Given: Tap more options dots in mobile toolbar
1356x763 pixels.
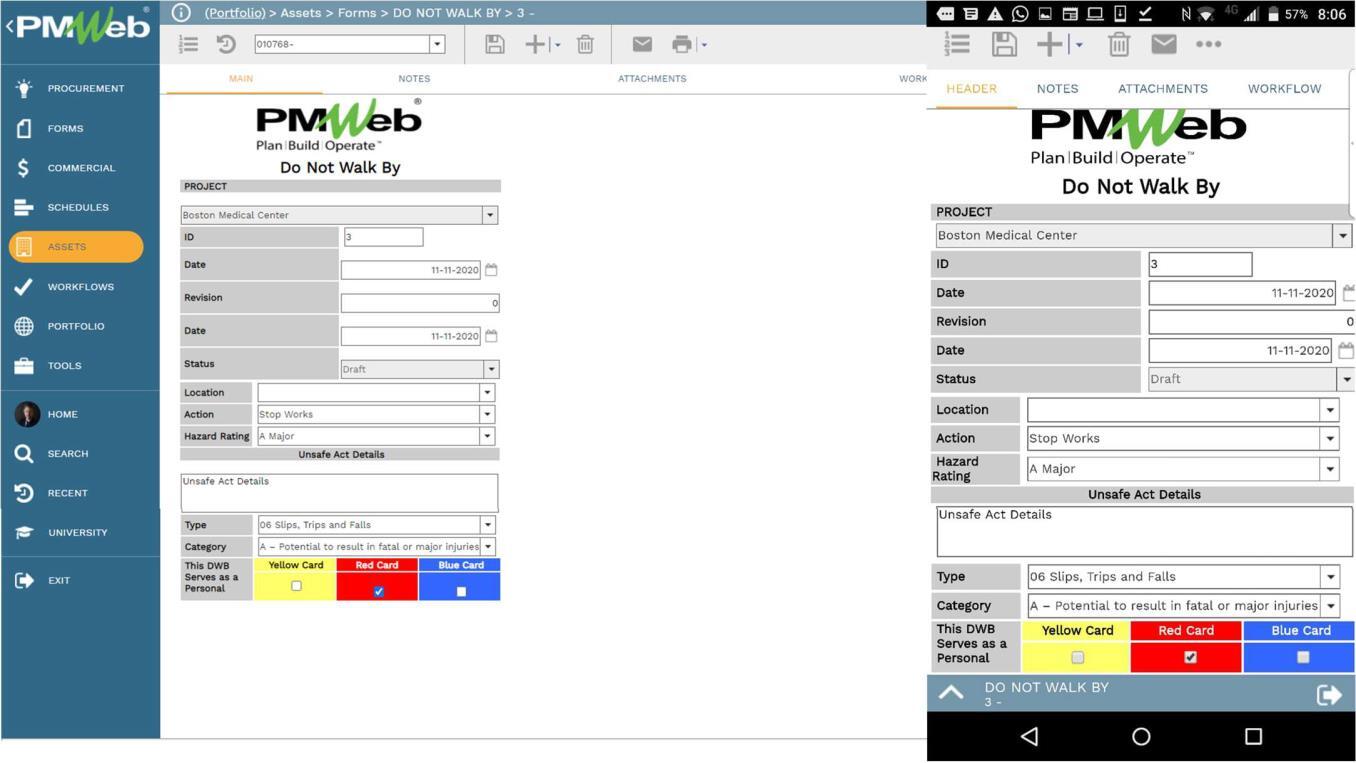Looking at the screenshot, I should pyautogui.click(x=1209, y=44).
